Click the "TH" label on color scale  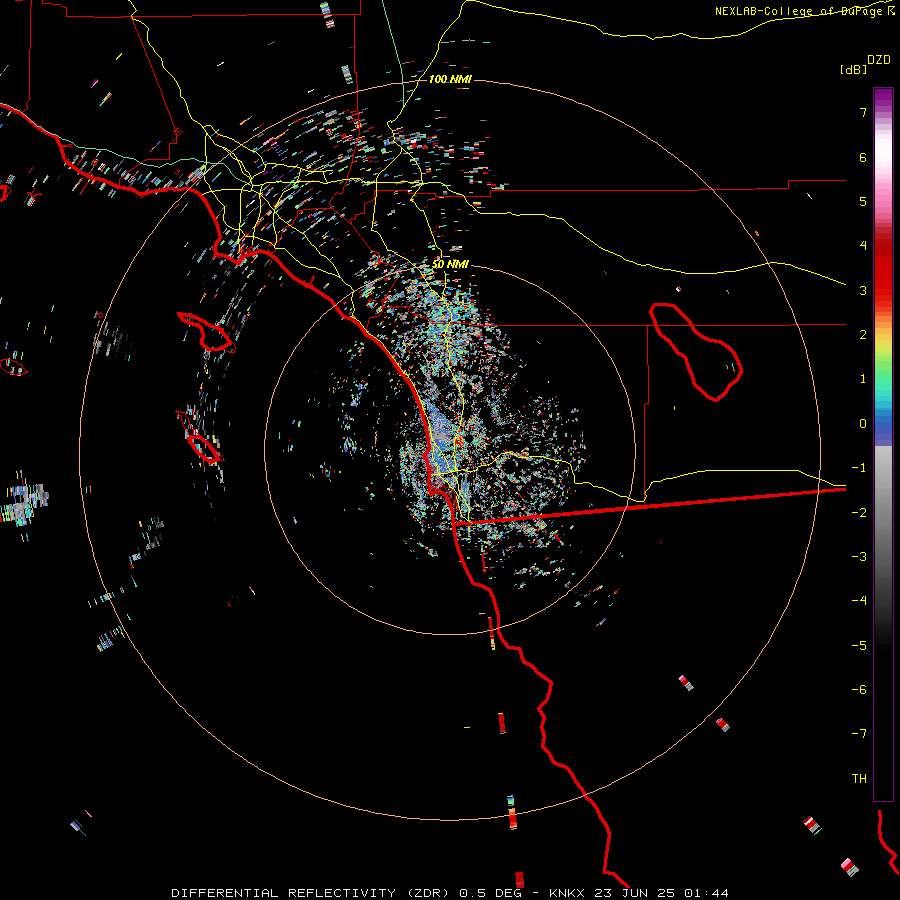coord(859,779)
